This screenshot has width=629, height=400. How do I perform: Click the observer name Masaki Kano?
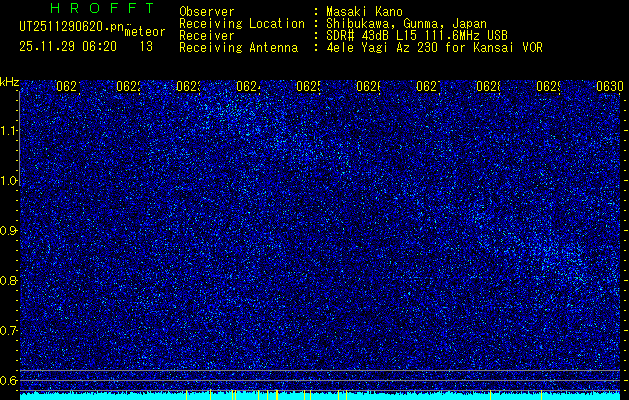(x=365, y=12)
